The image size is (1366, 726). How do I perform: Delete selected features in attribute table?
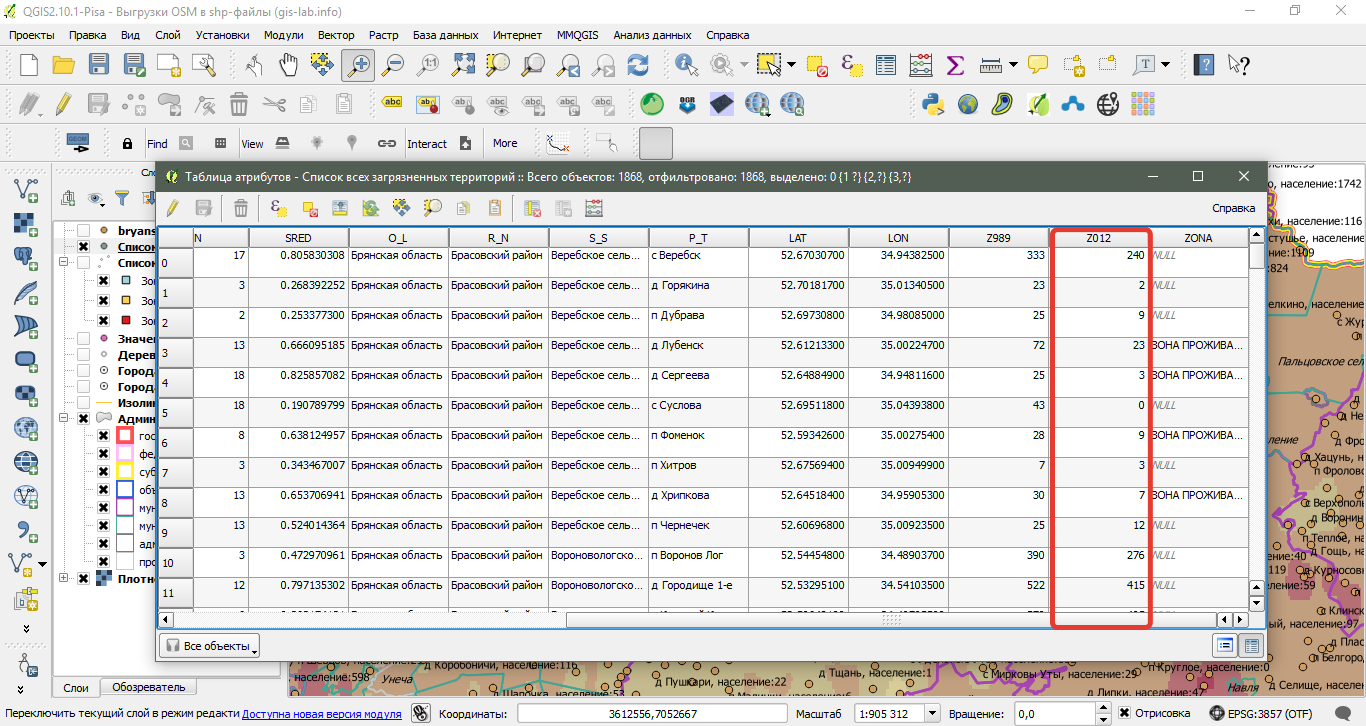point(241,208)
